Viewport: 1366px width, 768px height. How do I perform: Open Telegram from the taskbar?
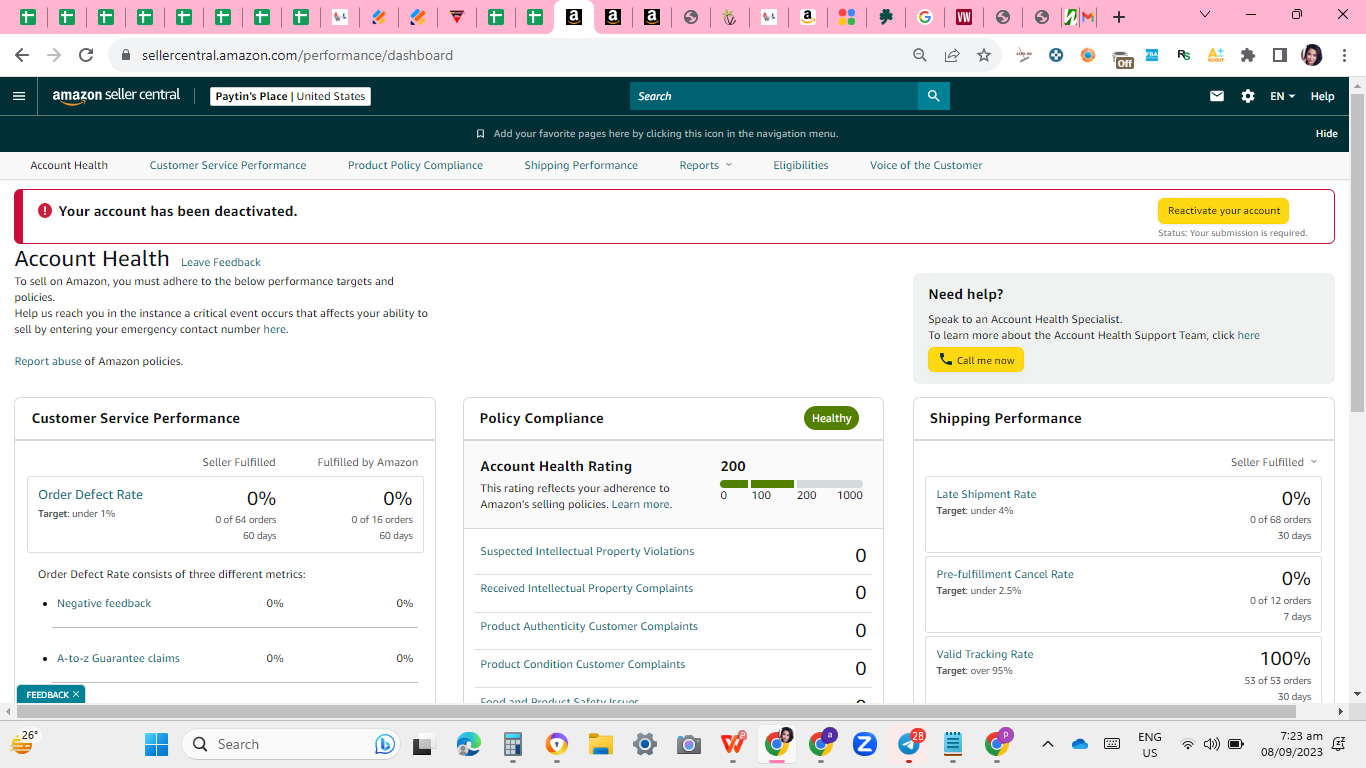[x=909, y=744]
